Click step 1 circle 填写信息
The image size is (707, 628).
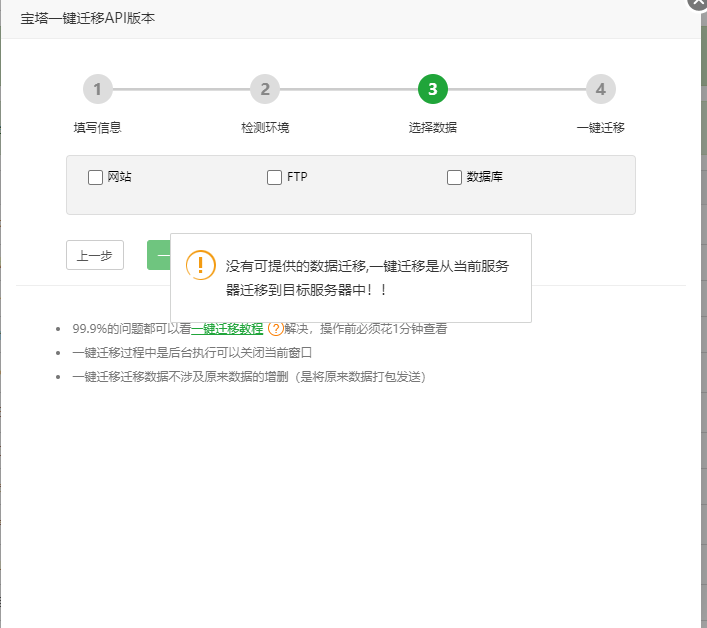click(97, 89)
